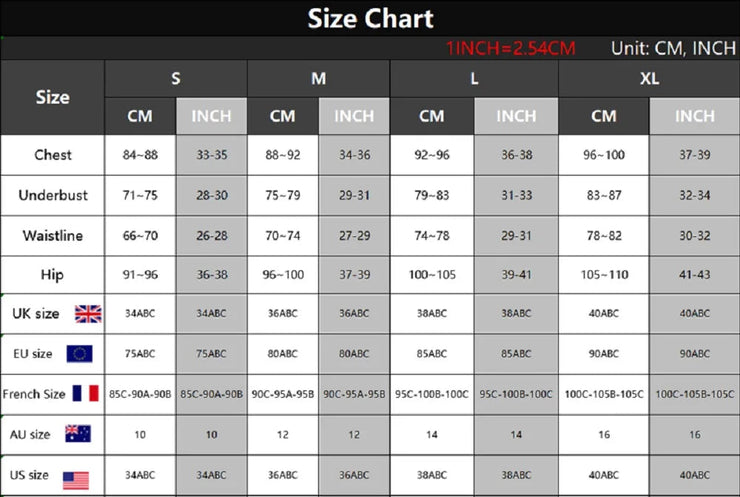
Task: Click the 85C-90A-90B French size CM cell
Action: [140, 394]
